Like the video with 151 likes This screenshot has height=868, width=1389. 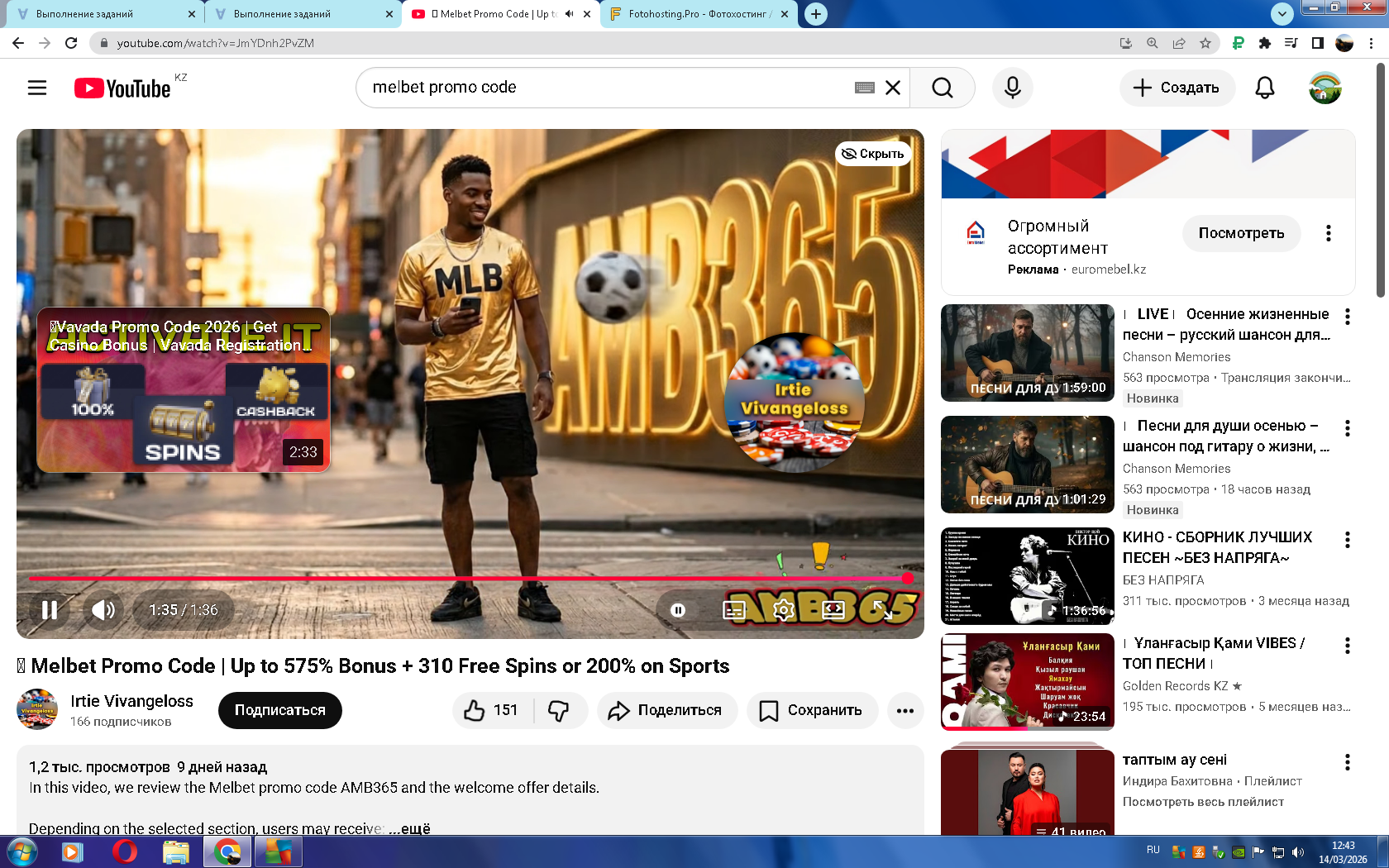coord(492,710)
